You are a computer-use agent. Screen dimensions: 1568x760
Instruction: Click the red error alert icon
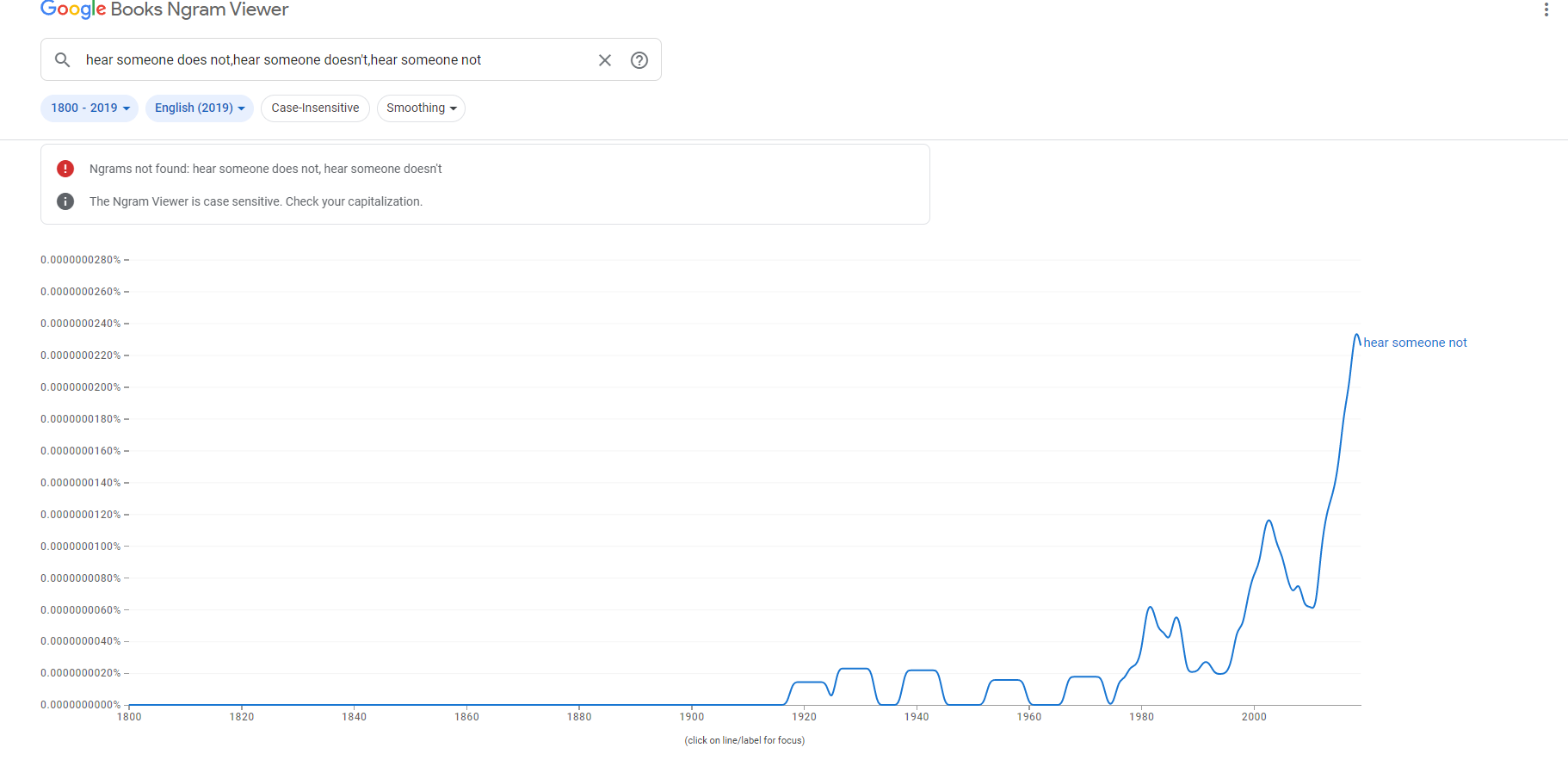point(65,169)
